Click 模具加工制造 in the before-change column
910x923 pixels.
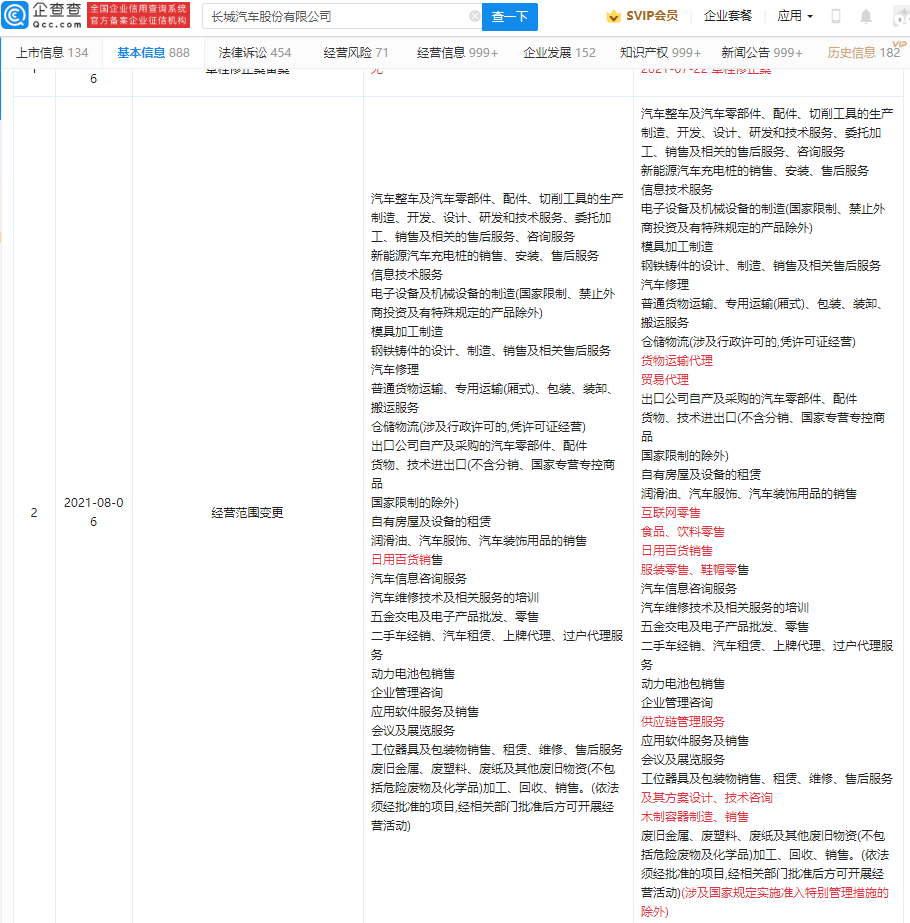(x=407, y=331)
